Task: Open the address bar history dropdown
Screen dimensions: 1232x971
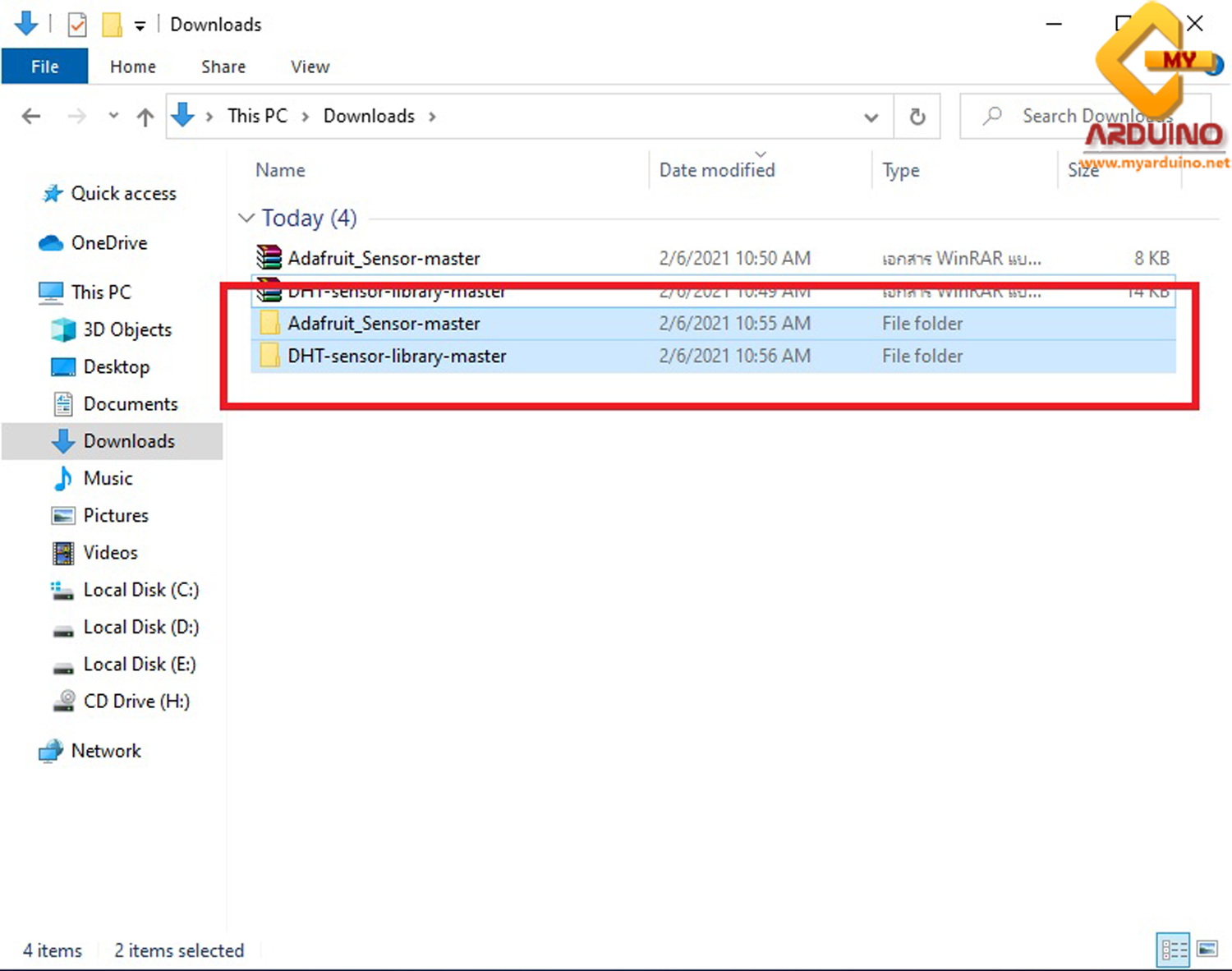Action: (x=871, y=117)
